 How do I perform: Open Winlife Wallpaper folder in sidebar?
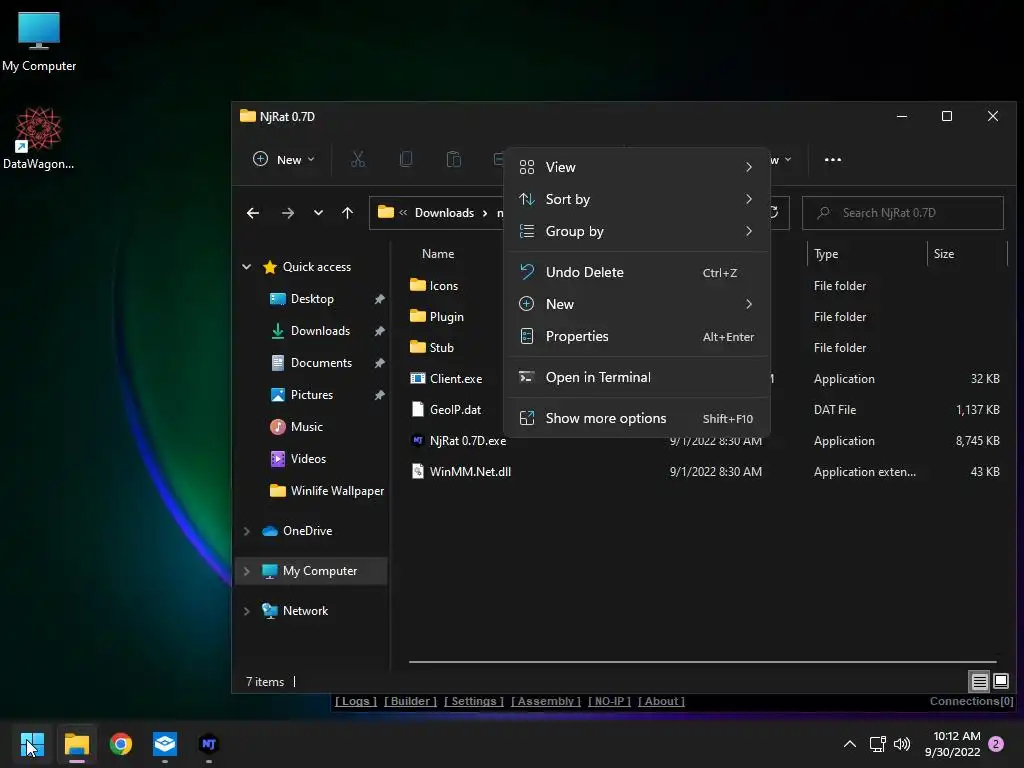[x=337, y=490]
